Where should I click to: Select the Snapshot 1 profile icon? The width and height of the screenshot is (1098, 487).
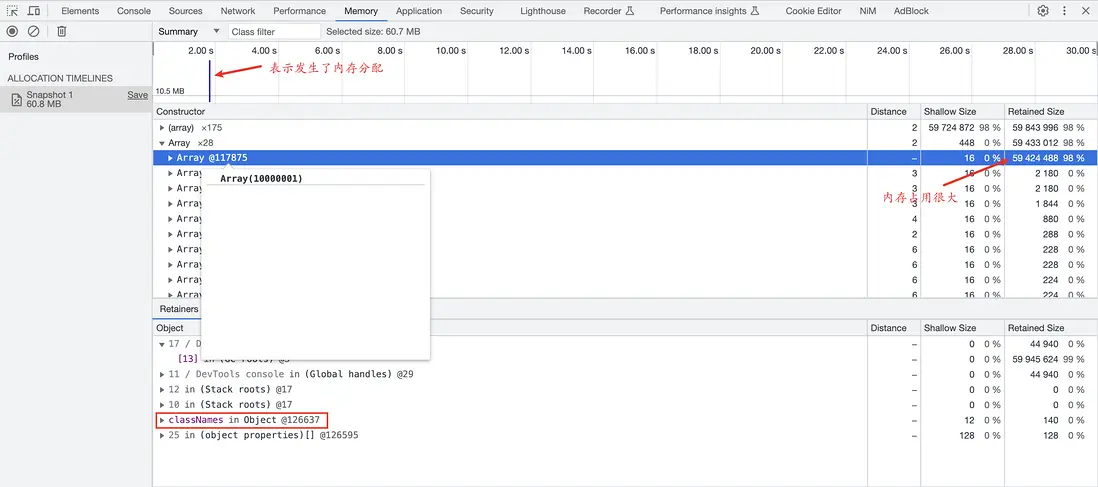click(x=17, y=100)
